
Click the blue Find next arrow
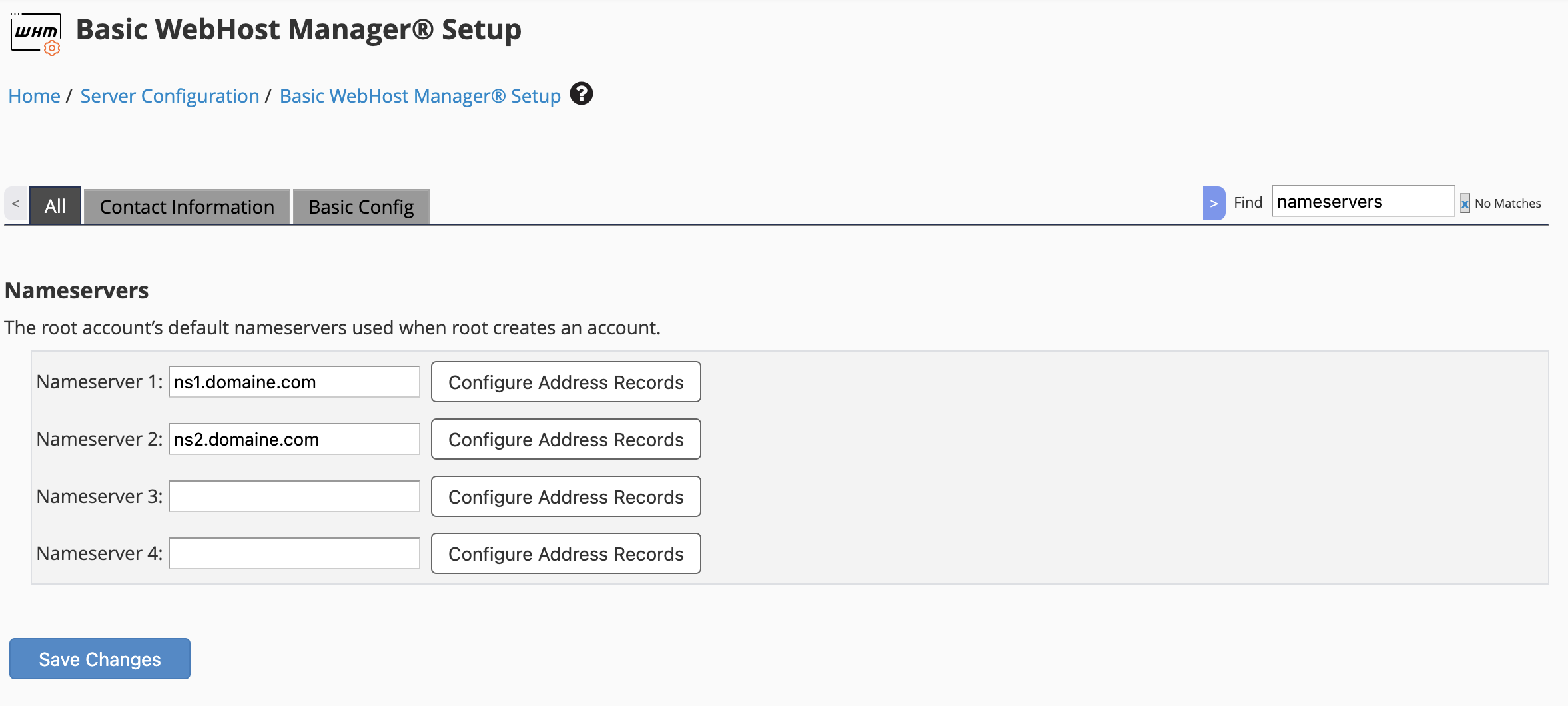[1214, 203]
